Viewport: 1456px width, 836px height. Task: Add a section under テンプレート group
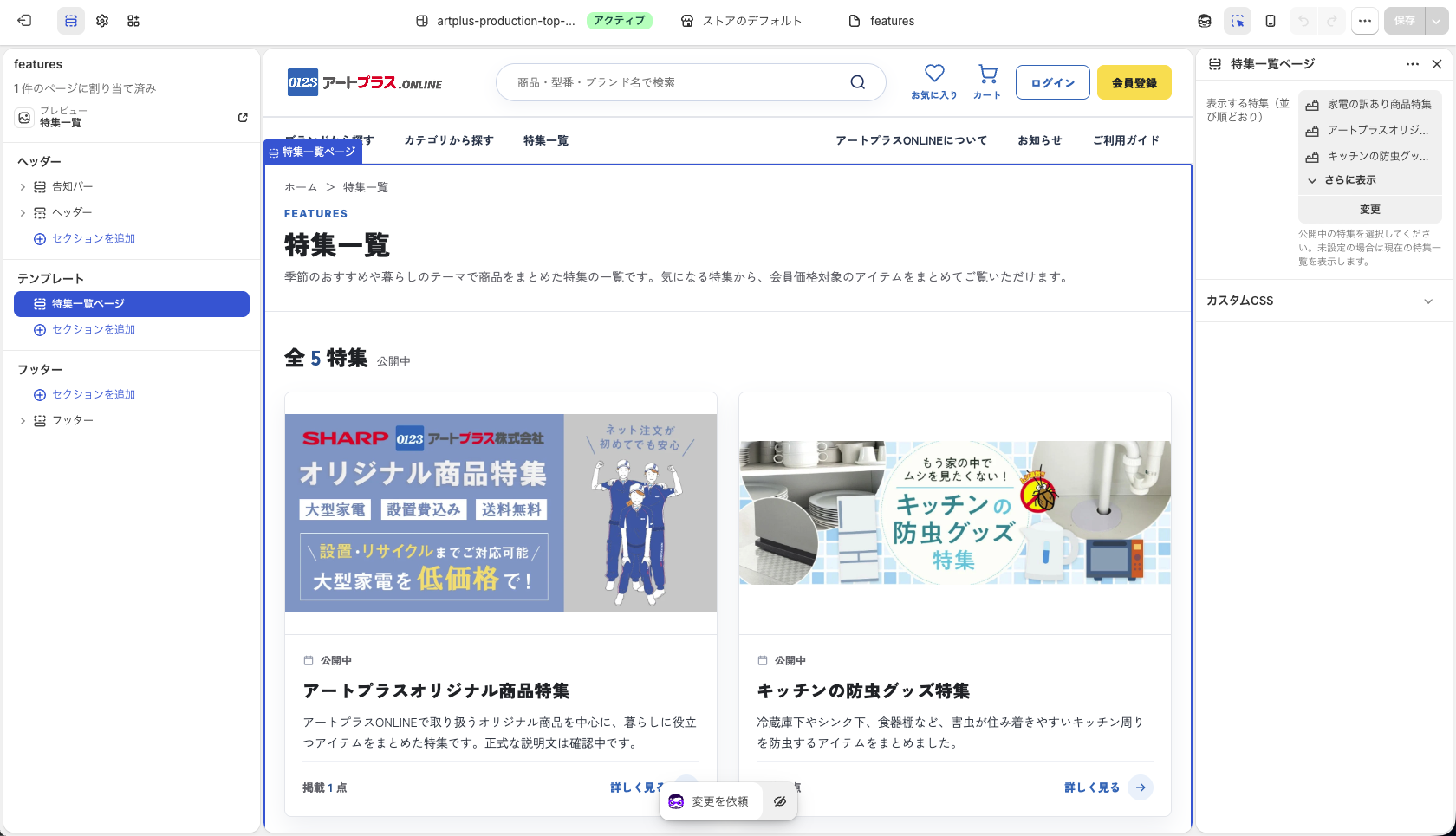click(x=85, y=329)
